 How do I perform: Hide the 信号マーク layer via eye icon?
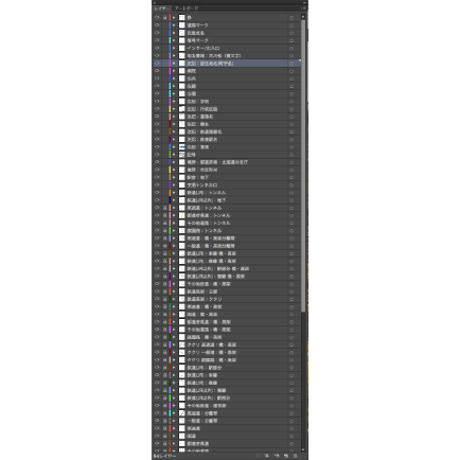157,40
